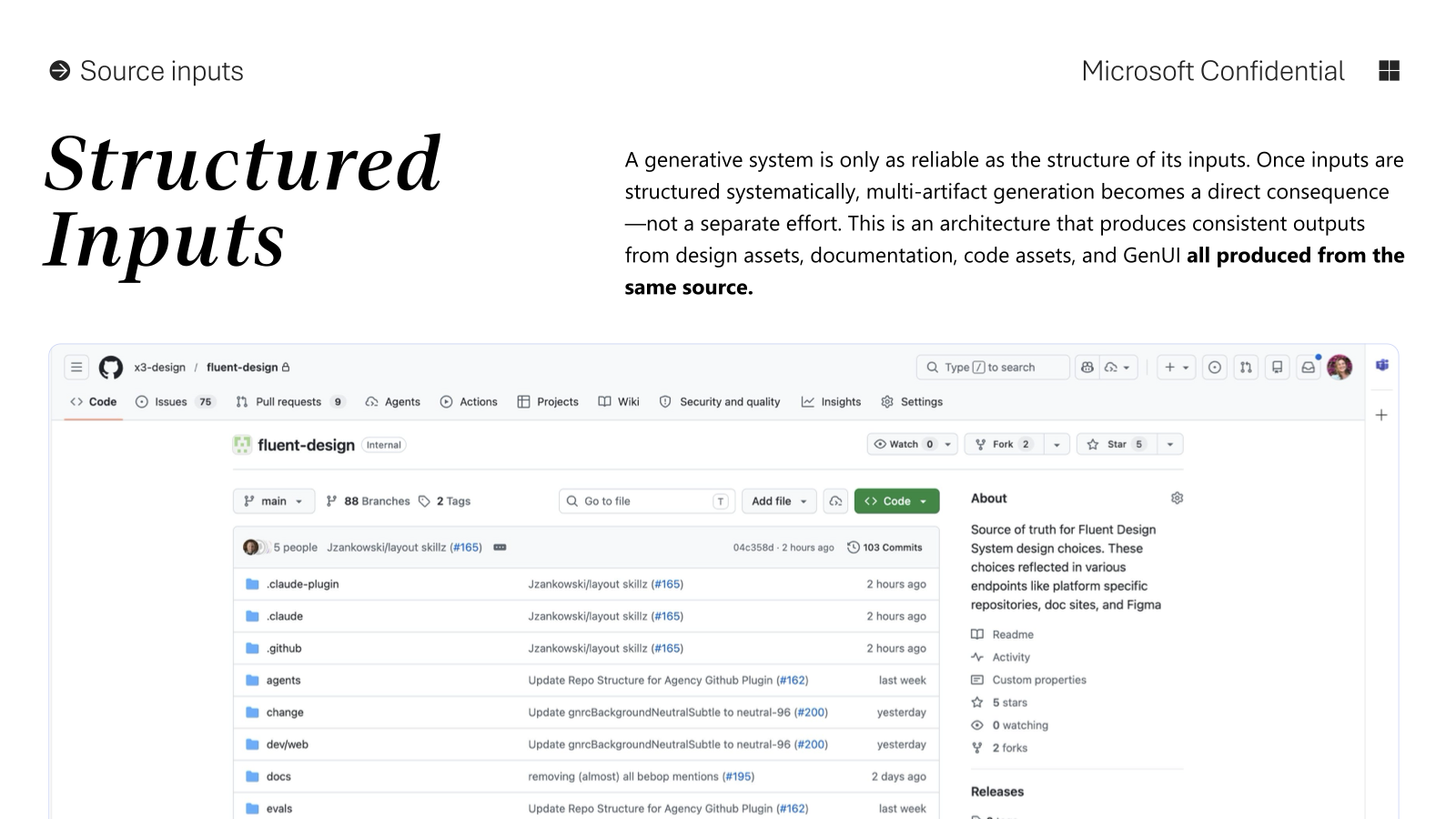Expand the create new plus dropdown

pos(1177,368)
